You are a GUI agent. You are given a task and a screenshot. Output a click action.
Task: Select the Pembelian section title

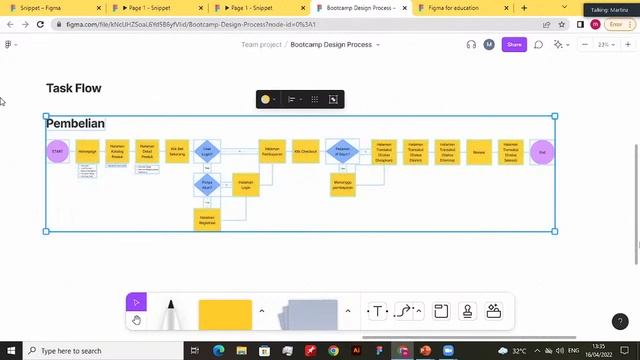tap(75, 123)
